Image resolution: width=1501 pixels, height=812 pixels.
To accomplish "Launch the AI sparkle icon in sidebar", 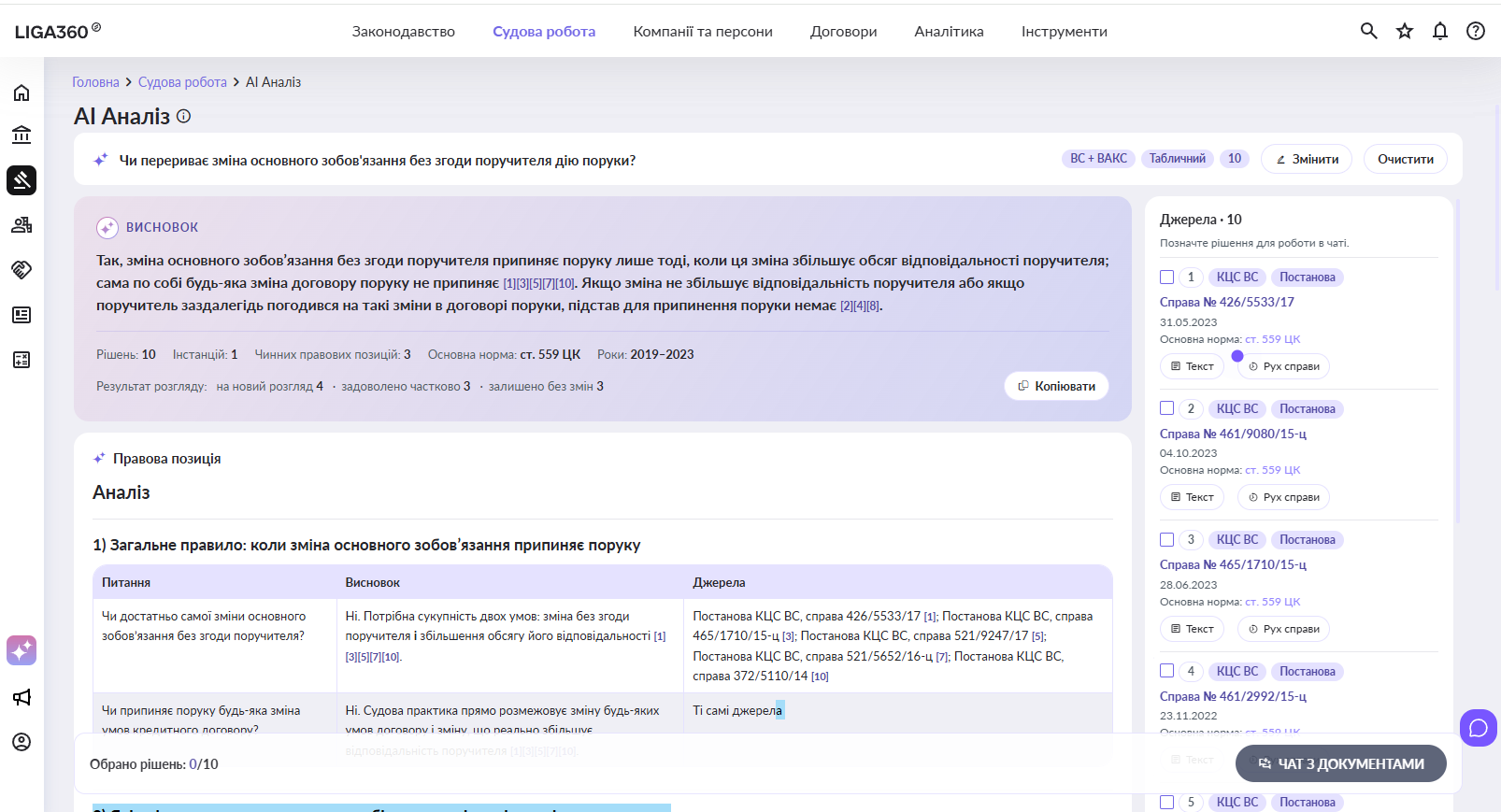I will tap(21, 649).
